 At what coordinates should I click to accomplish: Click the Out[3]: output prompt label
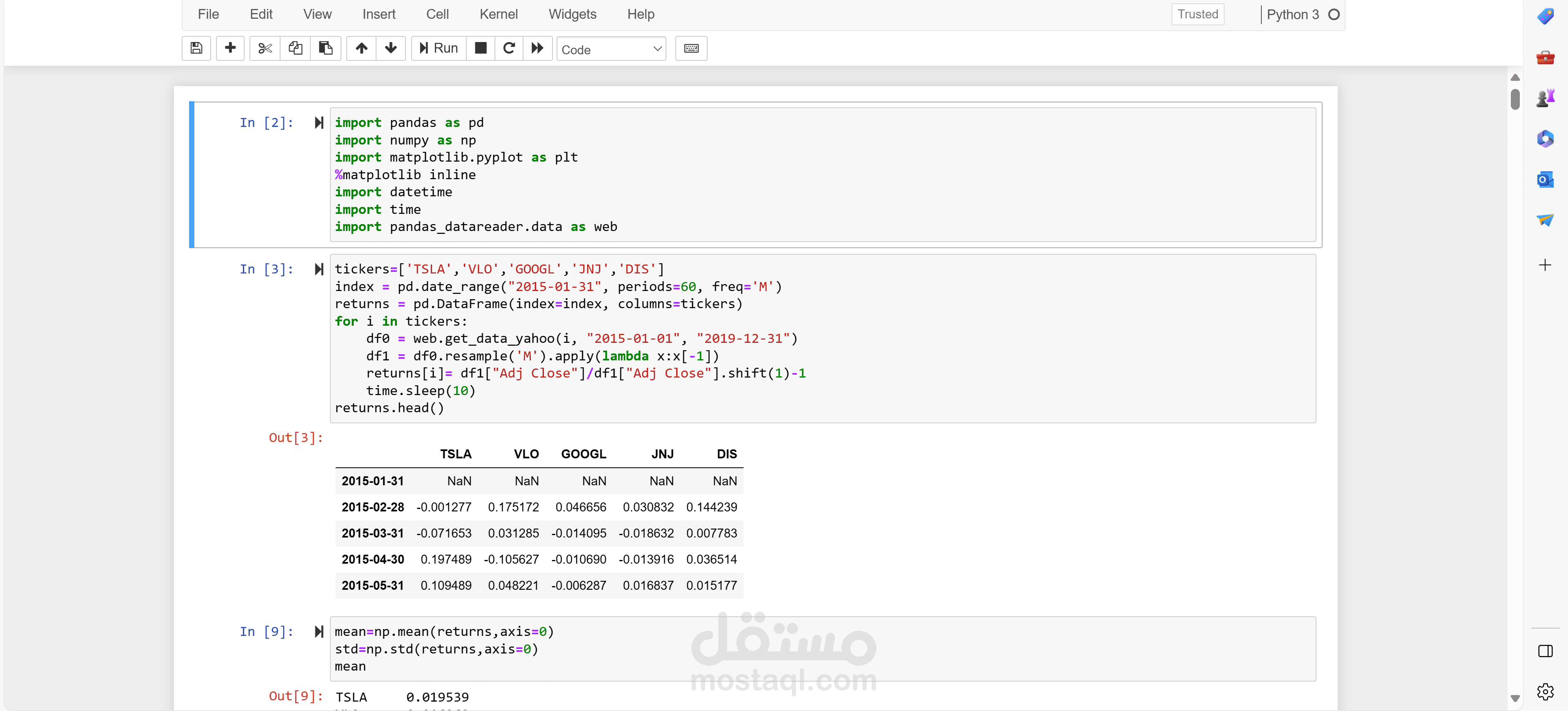point(296,438)
